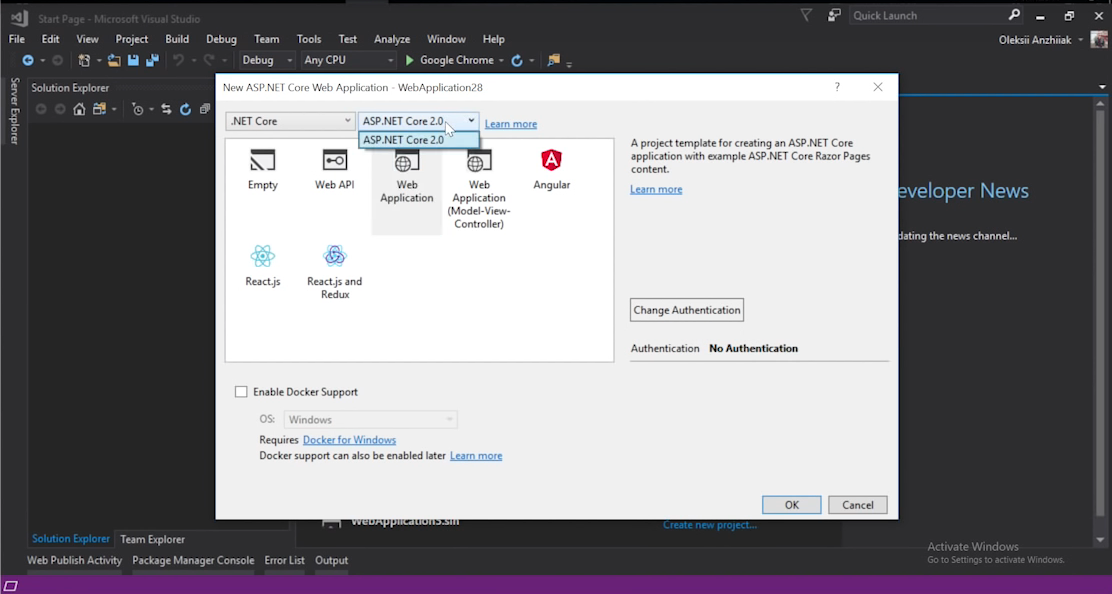This screenshot has width=1112, height=594.
Task: Click the Visual Studio logo icon
Action: point(18,18)
